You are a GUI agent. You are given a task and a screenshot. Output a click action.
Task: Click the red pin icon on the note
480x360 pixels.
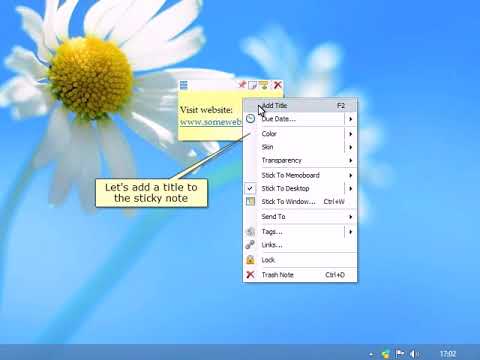point(242,85)
